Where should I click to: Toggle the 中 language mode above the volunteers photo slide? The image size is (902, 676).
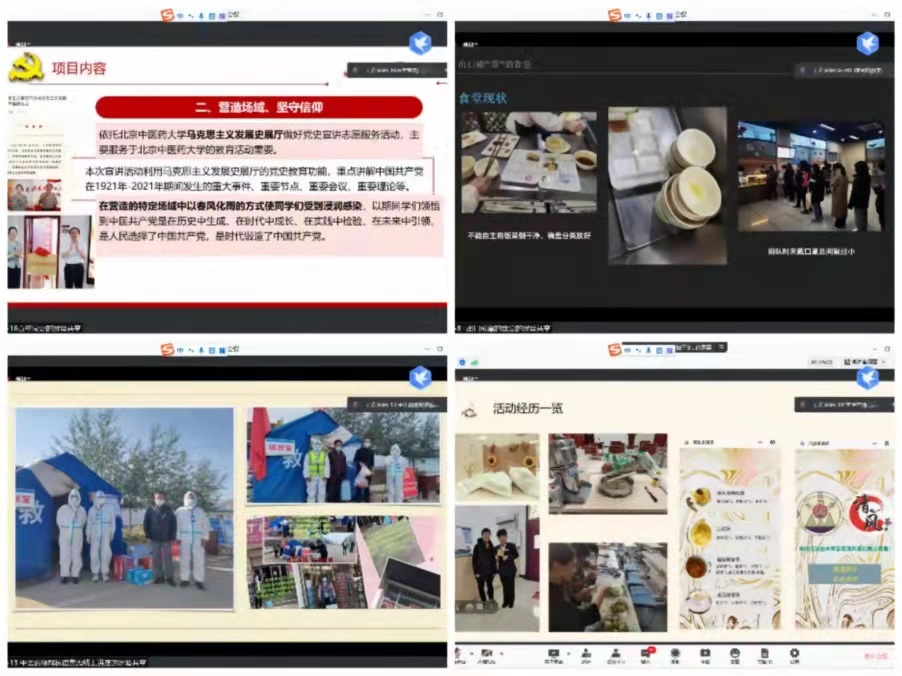(x=180, y=349)
